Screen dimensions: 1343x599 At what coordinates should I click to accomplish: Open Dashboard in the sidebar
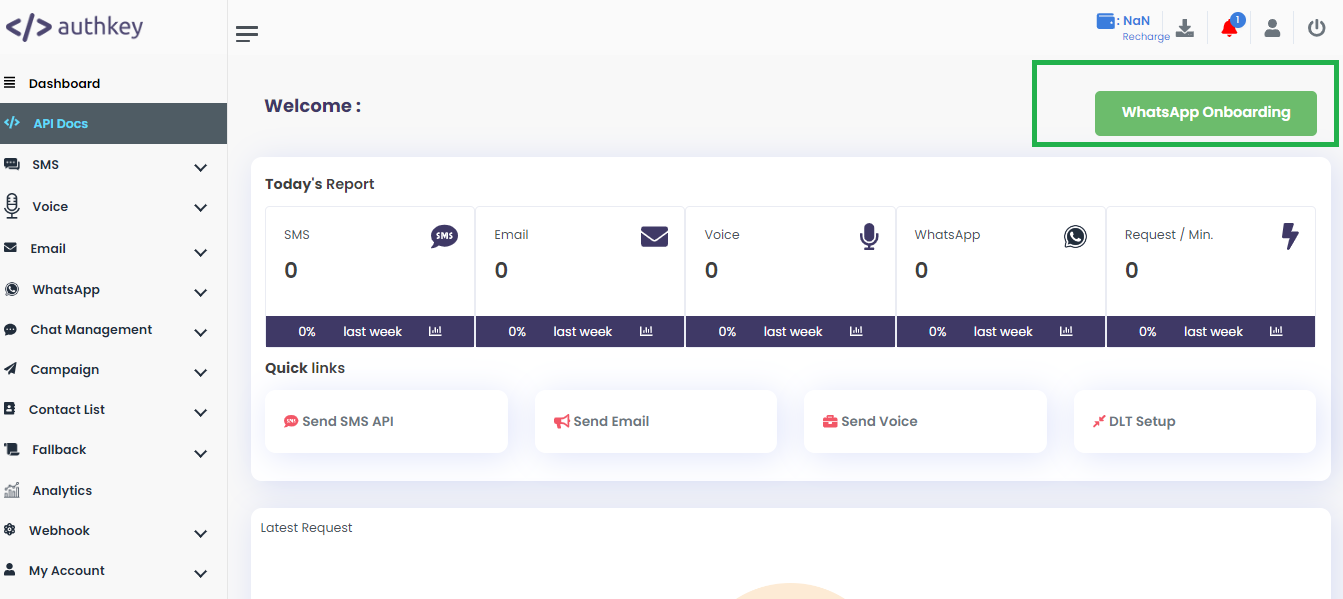[113, 83]
